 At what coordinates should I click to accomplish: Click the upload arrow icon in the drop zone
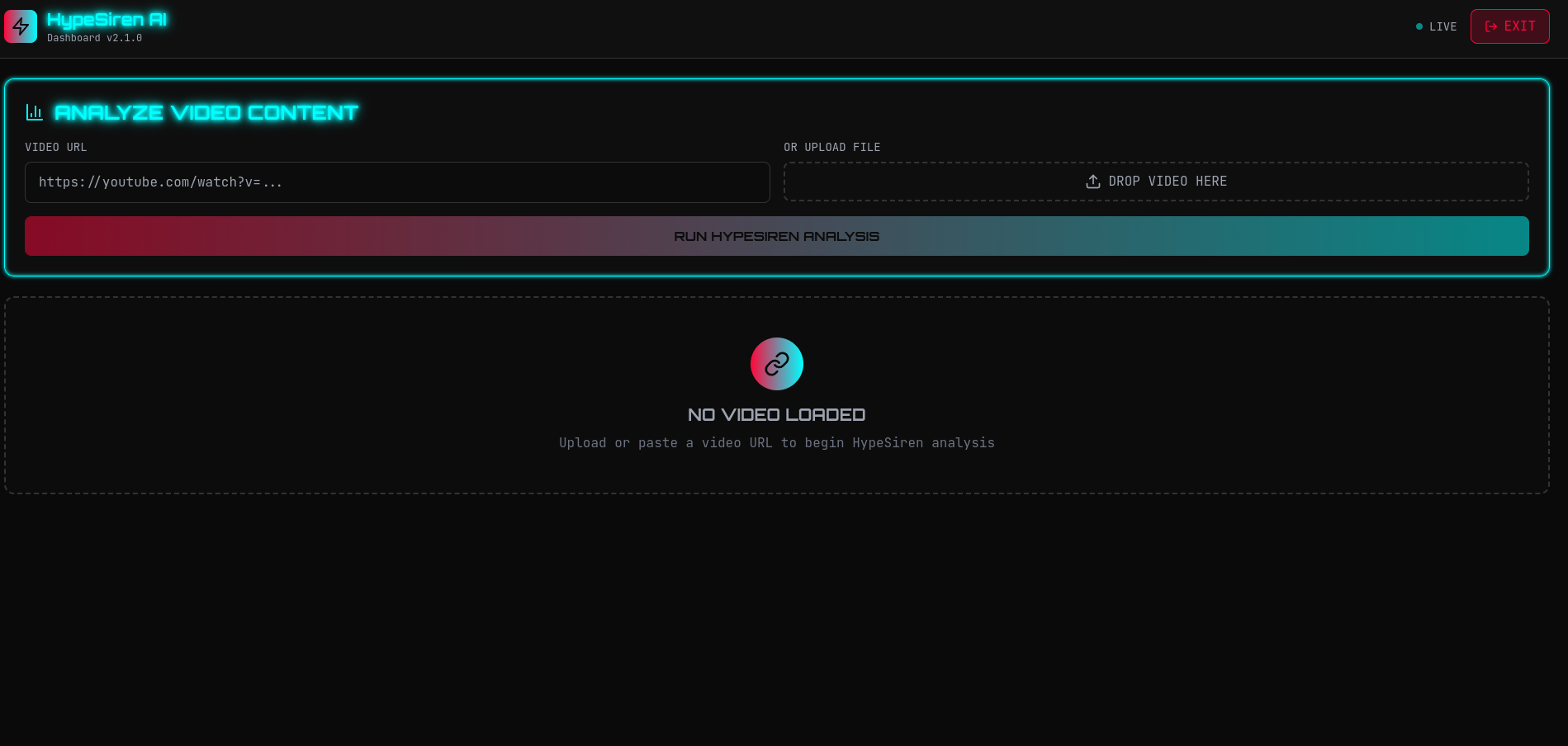tap(1093, 182)
